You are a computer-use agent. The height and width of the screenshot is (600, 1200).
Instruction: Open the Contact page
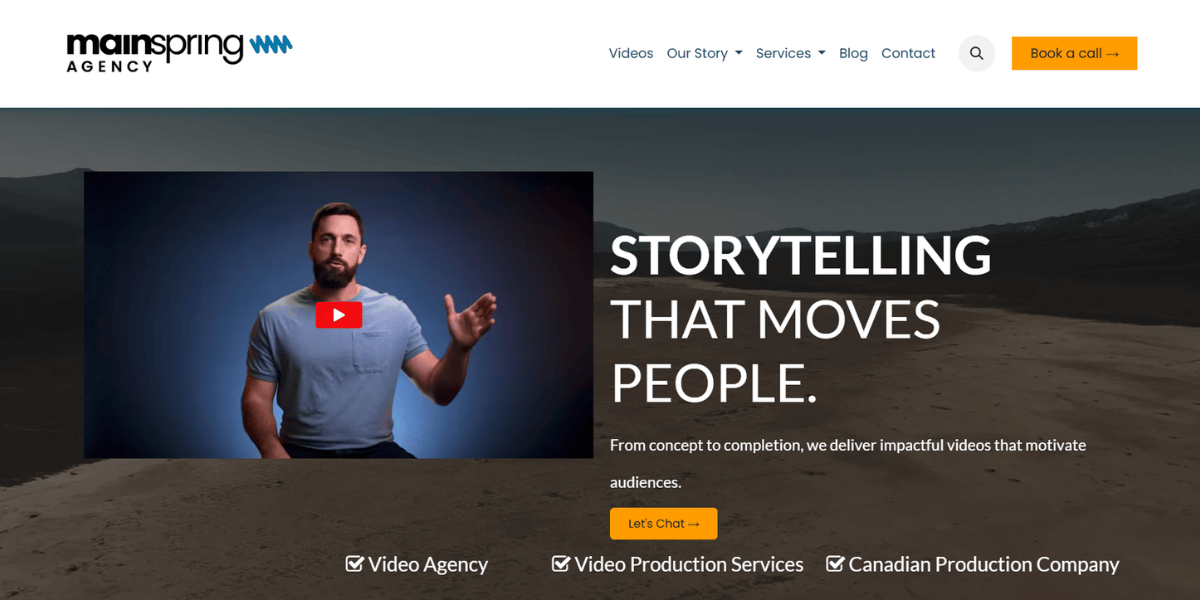908,53
